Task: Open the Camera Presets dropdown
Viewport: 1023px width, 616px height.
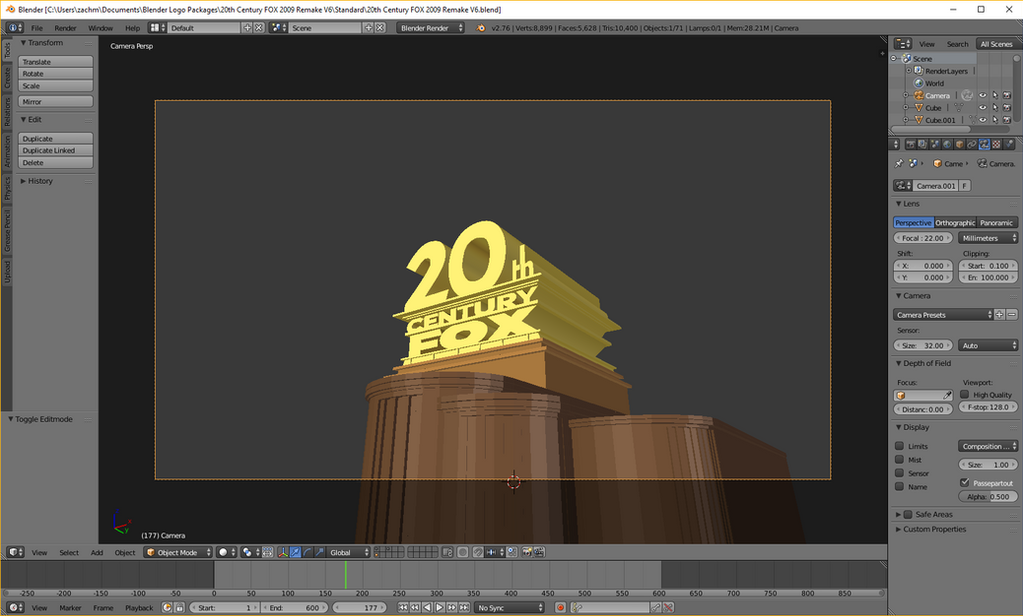Action: tap(943, 315)
